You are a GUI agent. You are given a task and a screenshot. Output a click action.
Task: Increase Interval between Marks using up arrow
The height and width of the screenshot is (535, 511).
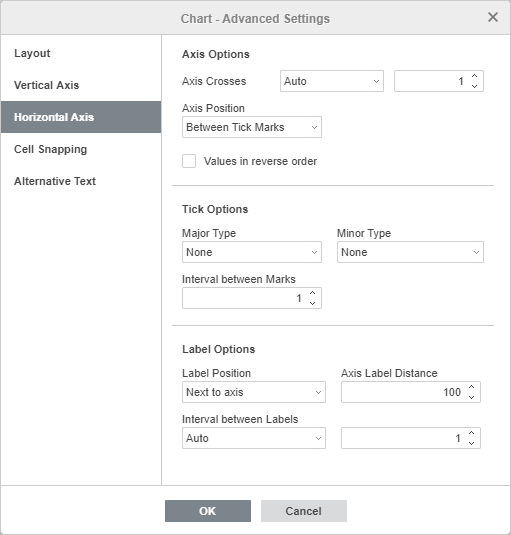312,293
